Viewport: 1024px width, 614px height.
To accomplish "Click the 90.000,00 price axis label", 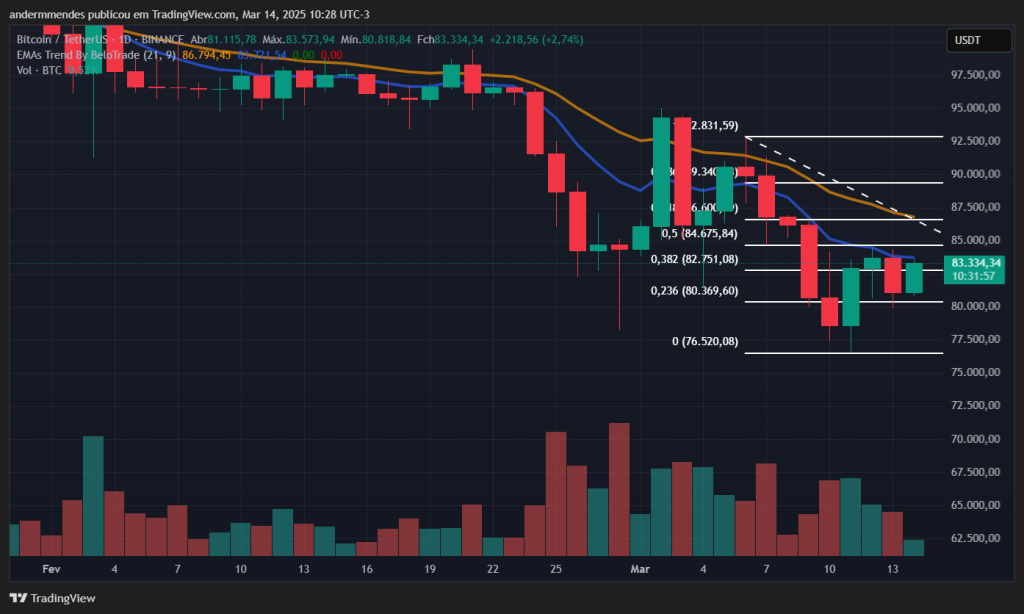I will coord(975,174).
